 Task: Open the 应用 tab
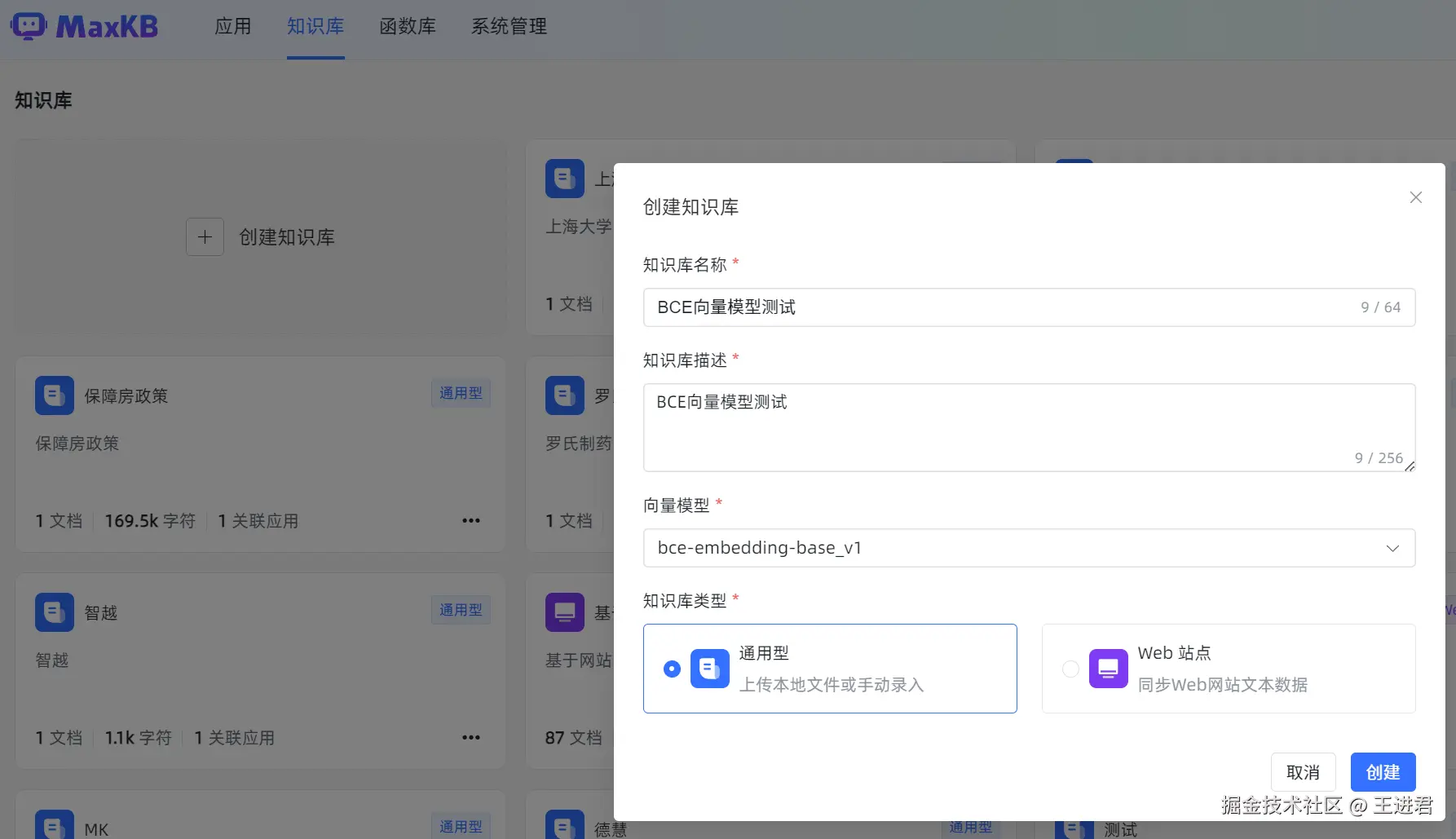coord(232,26)
